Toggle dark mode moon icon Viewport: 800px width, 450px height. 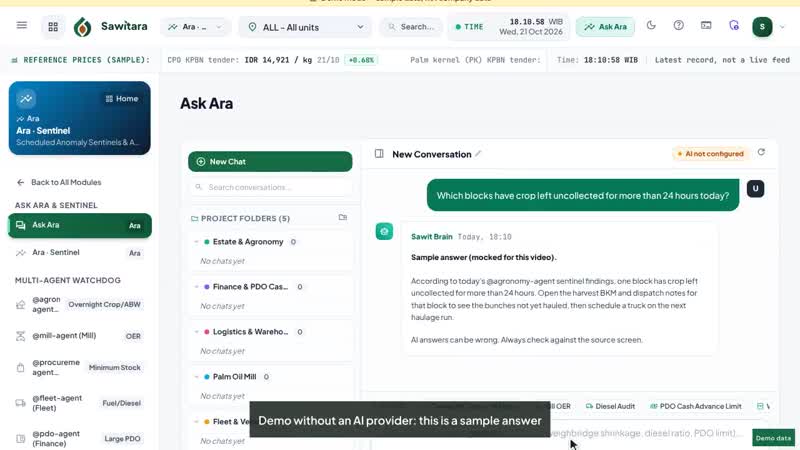(651, 25)
